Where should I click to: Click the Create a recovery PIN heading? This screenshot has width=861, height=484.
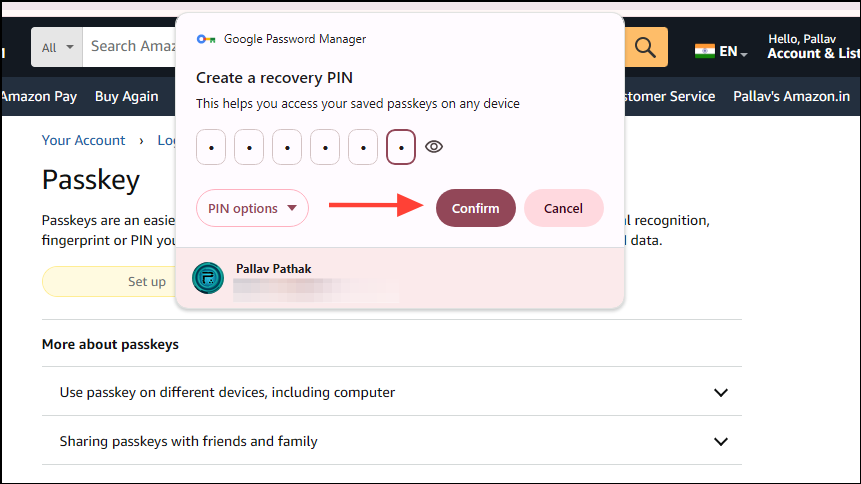click(x=275, y=78)
